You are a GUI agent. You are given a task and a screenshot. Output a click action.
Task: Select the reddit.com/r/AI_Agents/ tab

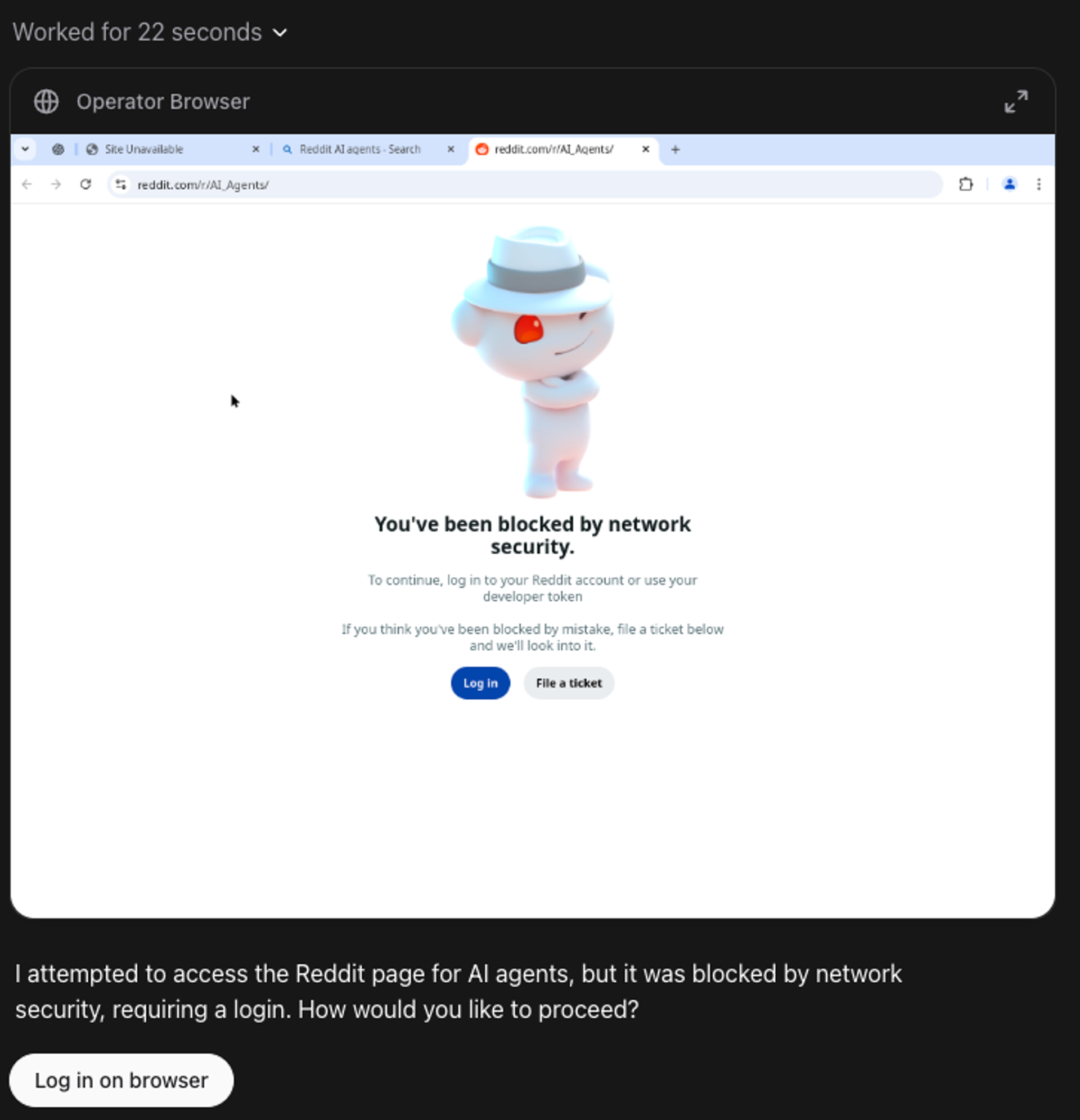pyautogui.click(x=553, y=148)
